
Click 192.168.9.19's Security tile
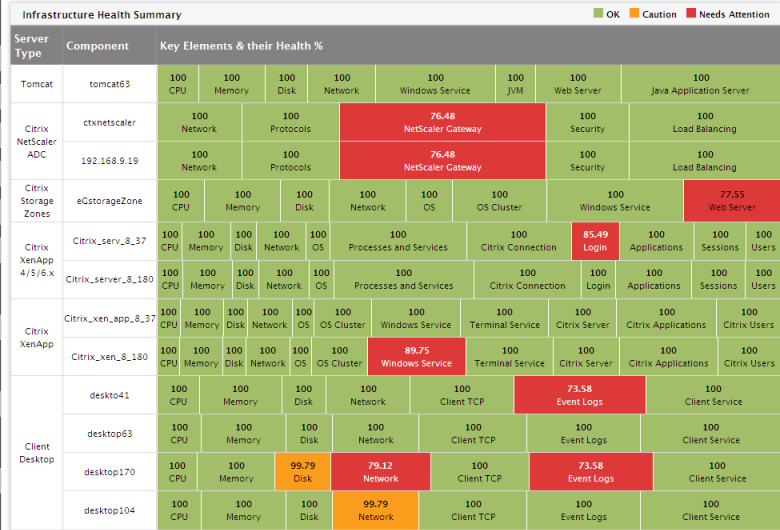587,161
